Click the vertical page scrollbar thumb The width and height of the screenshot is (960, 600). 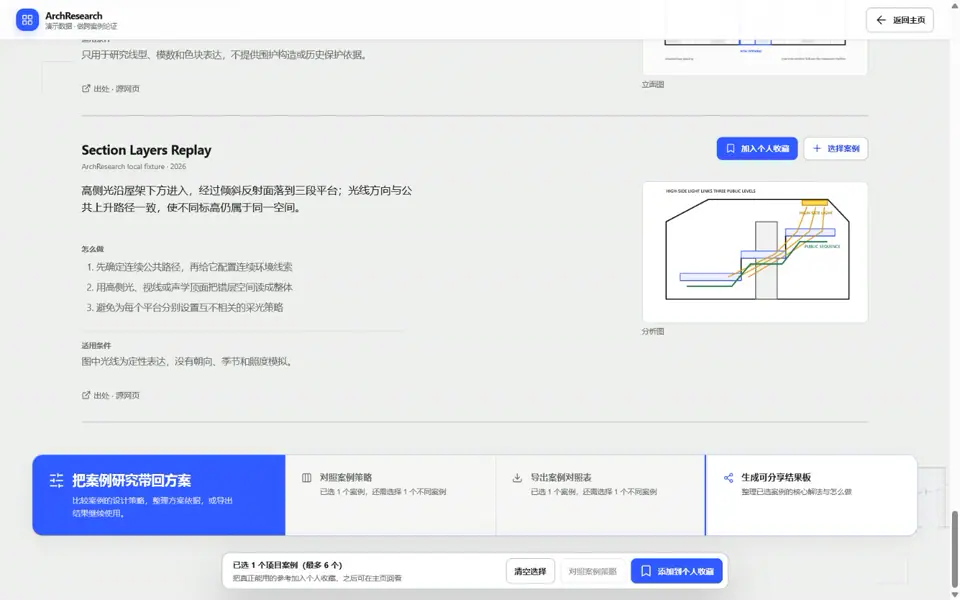tap(954, 548)
